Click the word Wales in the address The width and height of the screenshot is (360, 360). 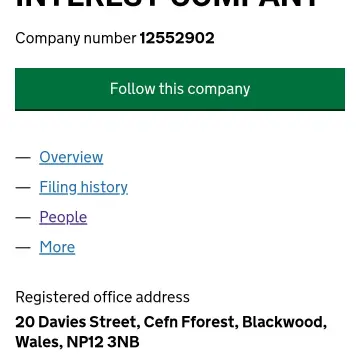(39, 342)
